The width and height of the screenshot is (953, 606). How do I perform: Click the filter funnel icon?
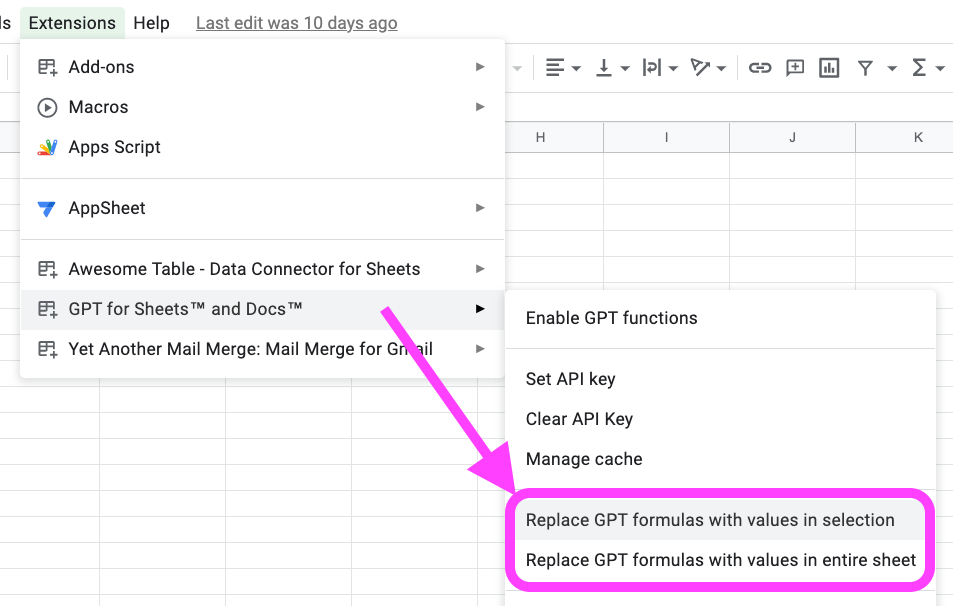click(x=865, y=68)
